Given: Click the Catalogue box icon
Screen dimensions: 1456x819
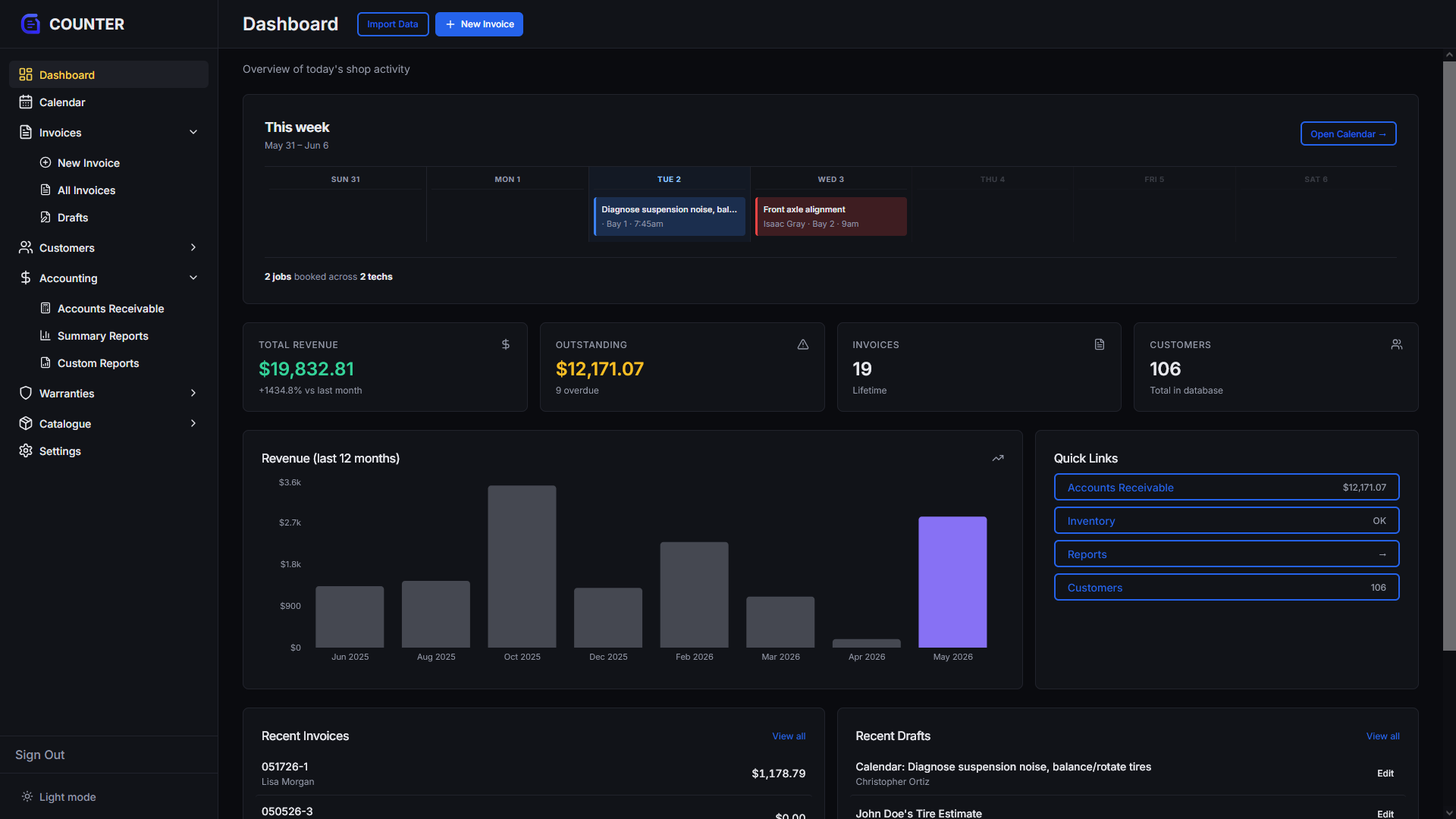Looking at the screenshot, I should [26, 423].
